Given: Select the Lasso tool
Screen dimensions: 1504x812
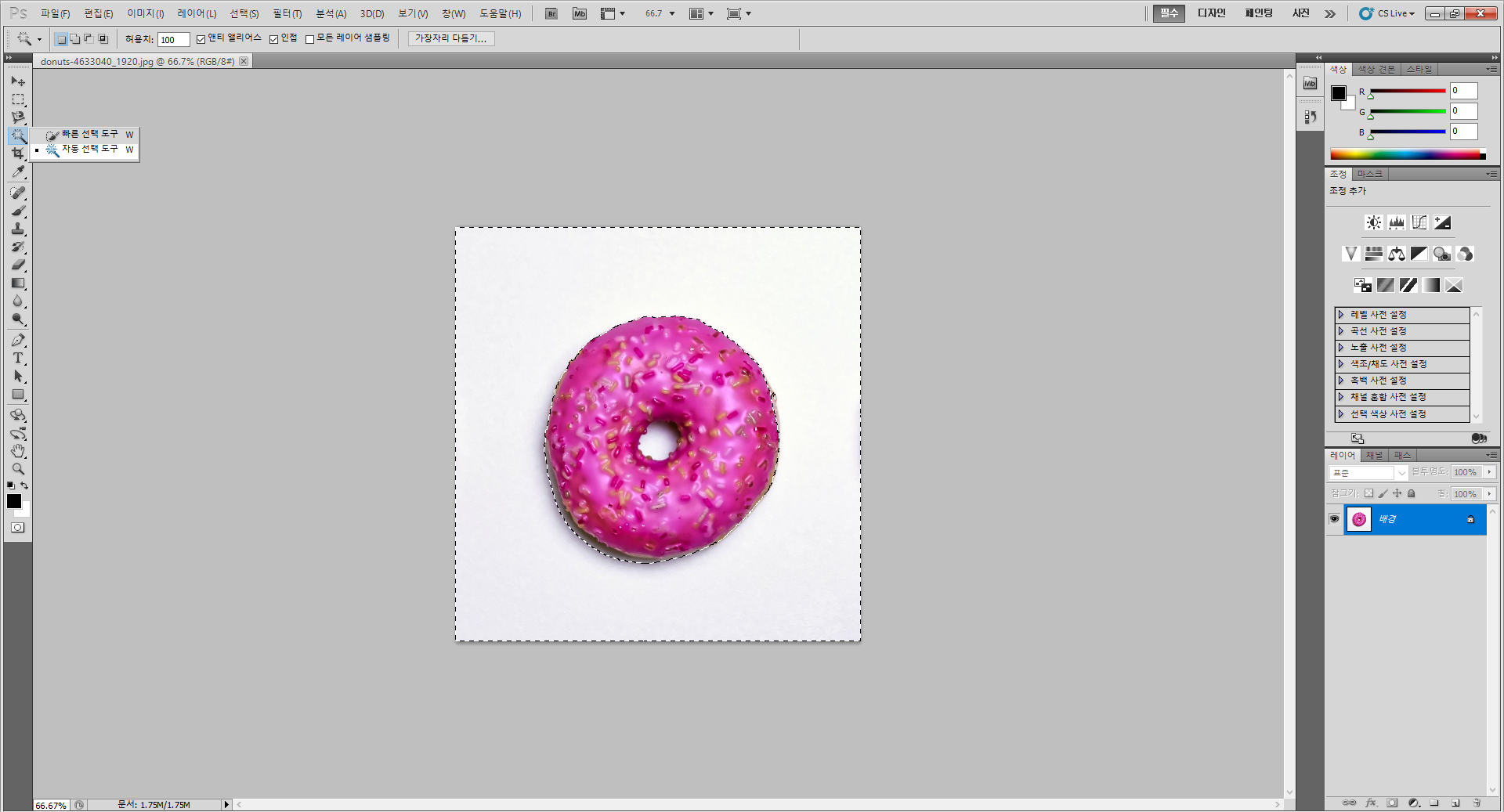Looking at the screenshot, I should point(18,117).
